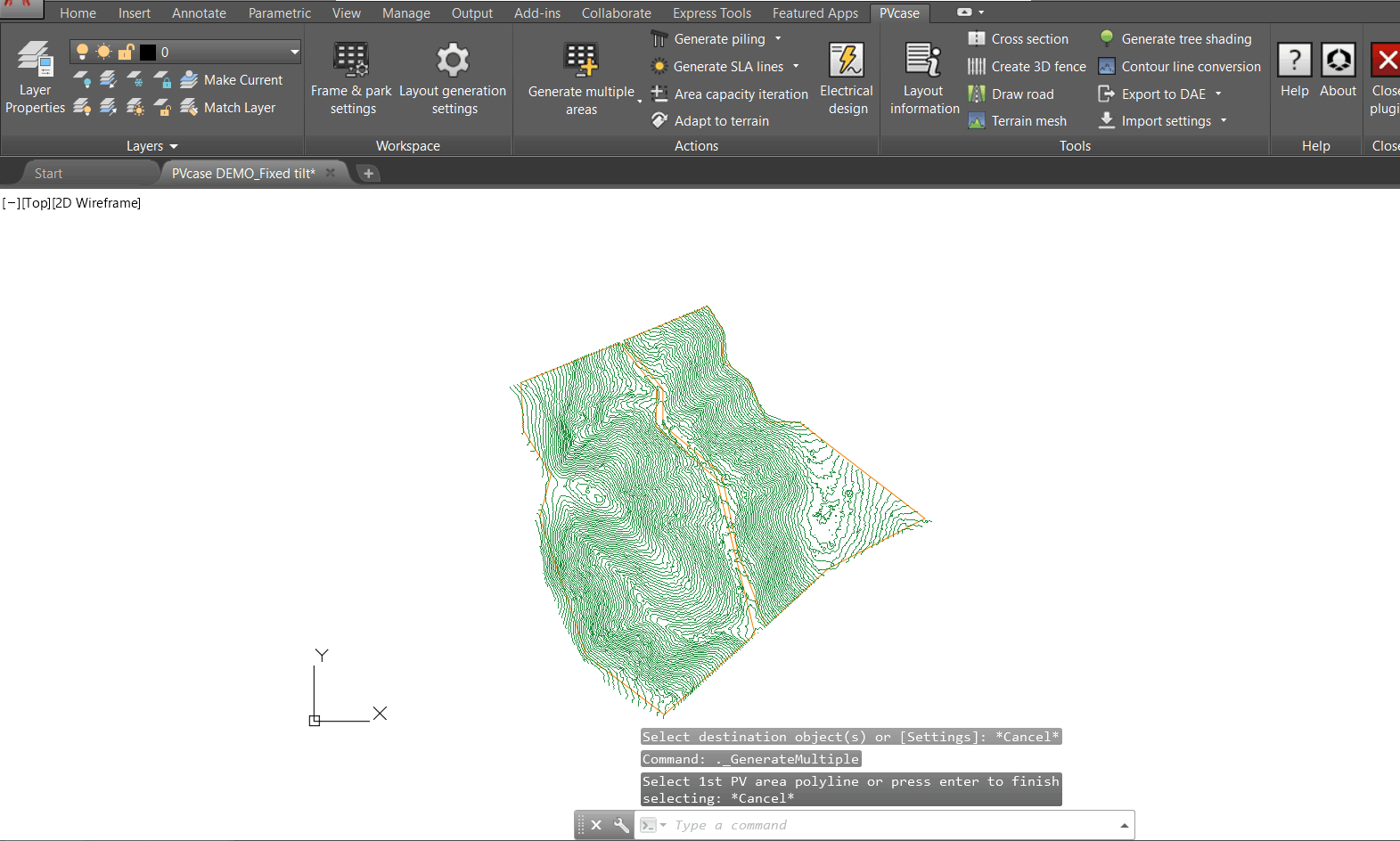Click the Unisolate layer icon
The image size is (1400, 841).
(109, 107)
